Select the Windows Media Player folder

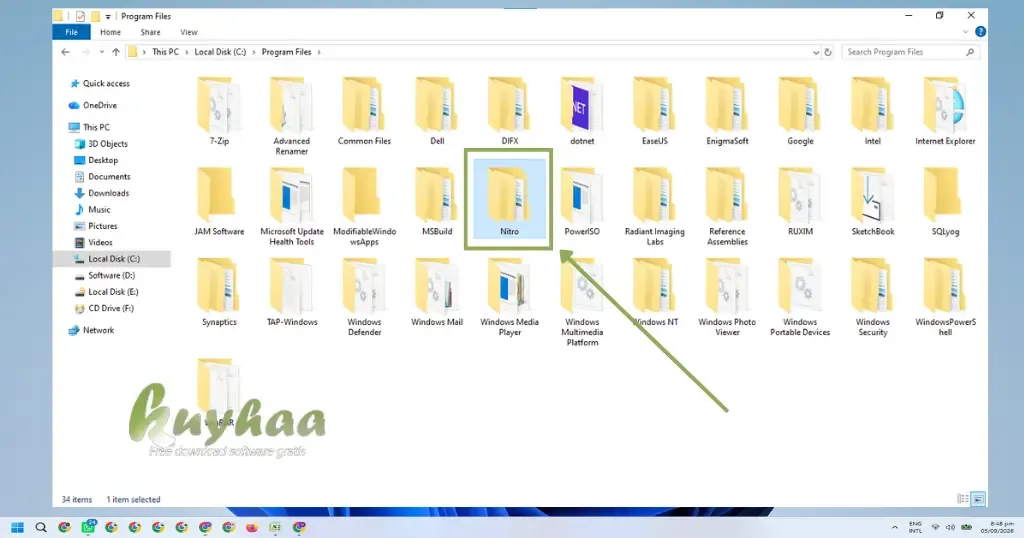[x=509, y=297]
